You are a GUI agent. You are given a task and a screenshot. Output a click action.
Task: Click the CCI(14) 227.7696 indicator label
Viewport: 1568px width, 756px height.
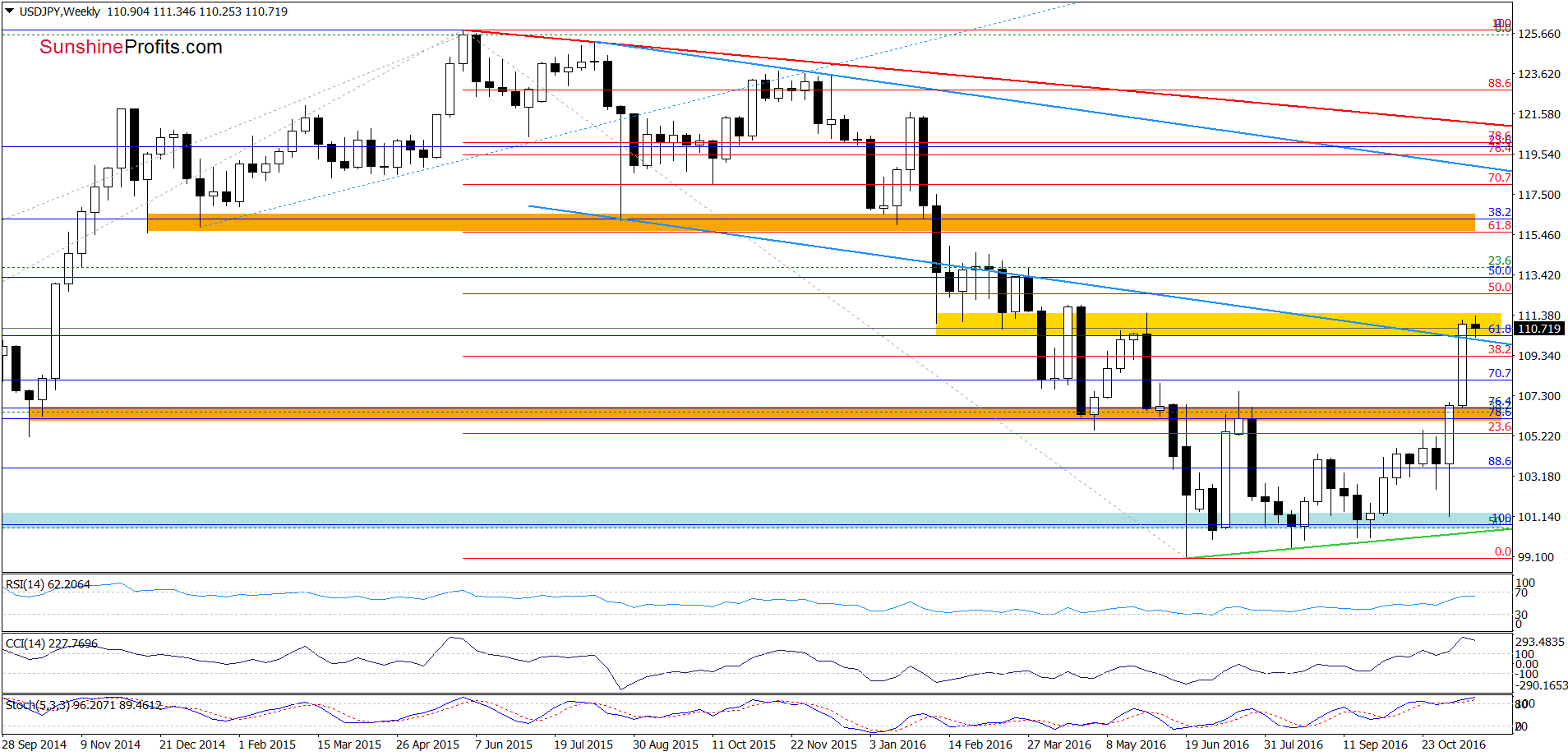pyautogui.click(x=52, y=643)
